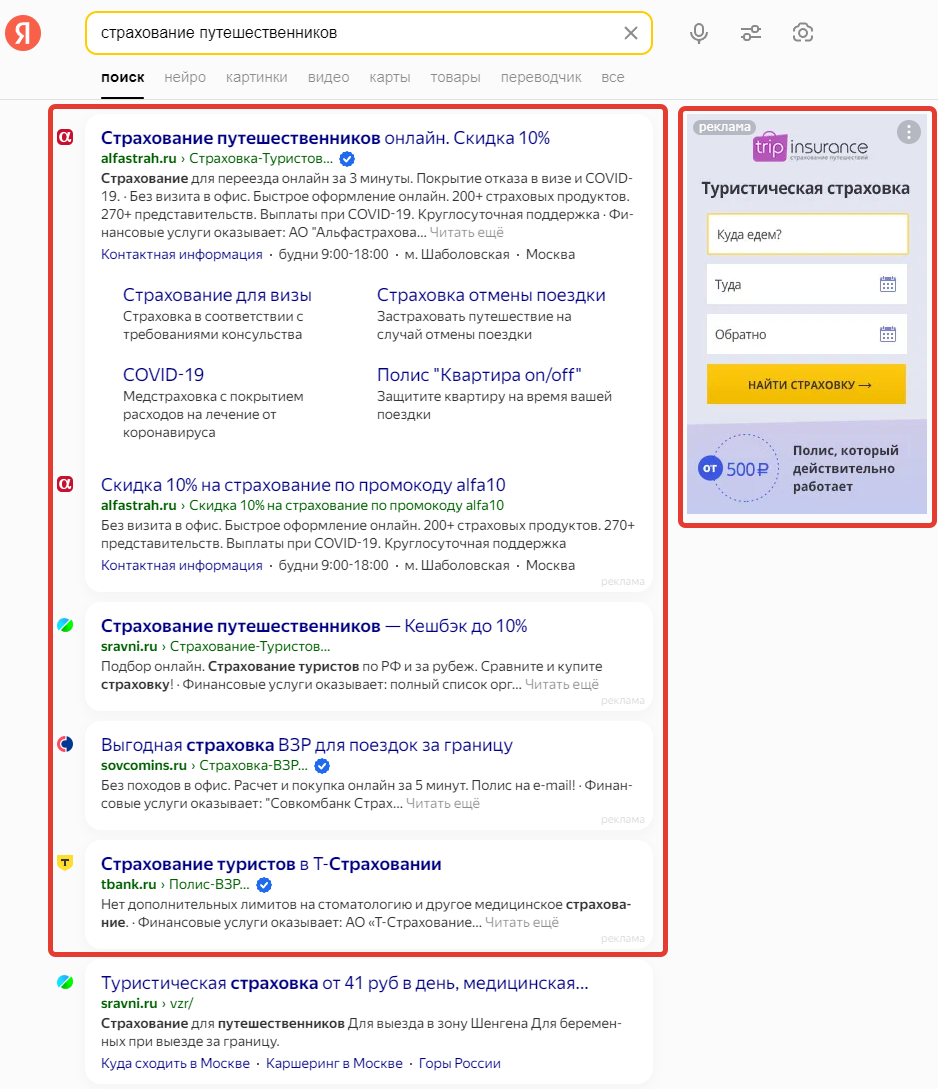
Task: Switch to the товары tab
Action: [455, 77]
